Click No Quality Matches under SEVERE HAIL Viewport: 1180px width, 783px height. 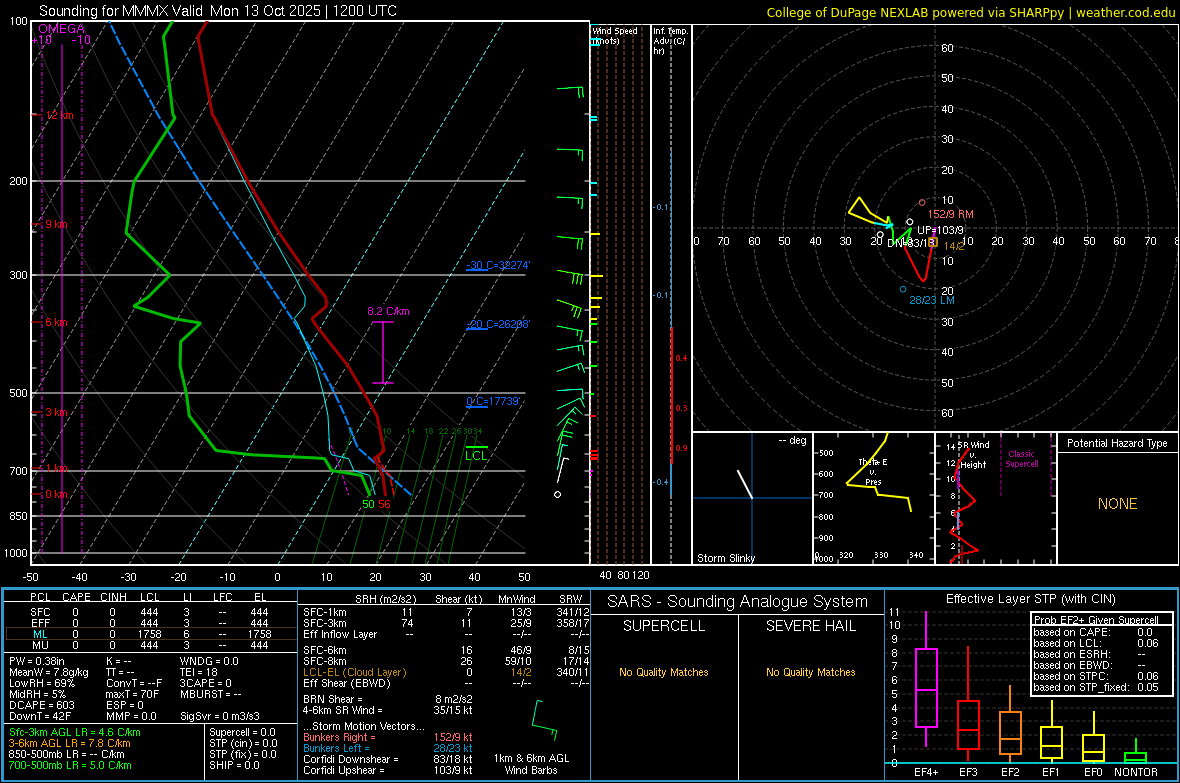[x=810, y=672]
